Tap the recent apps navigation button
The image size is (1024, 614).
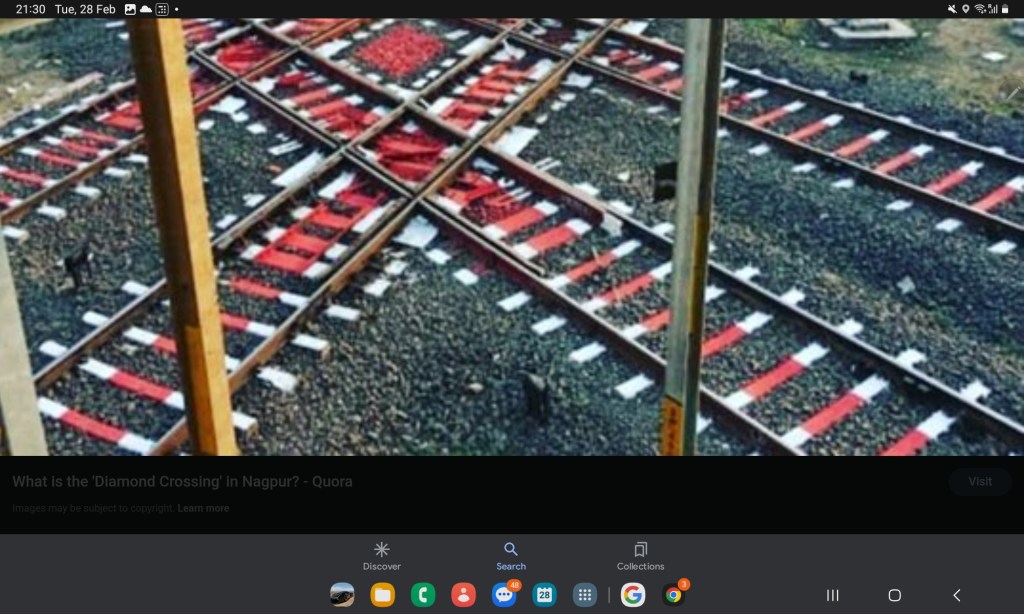click(x=832, y=595)
